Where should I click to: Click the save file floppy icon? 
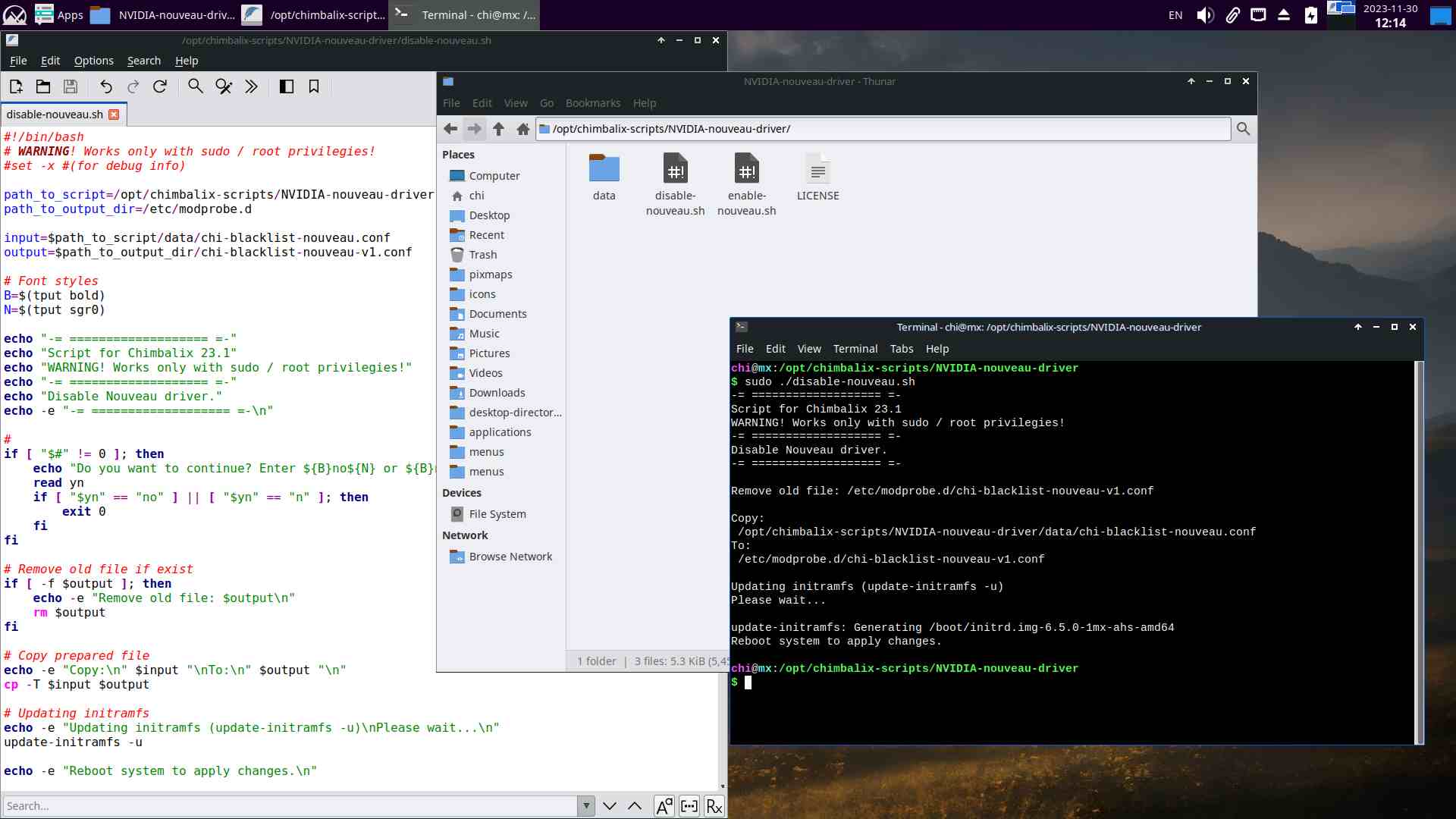(71, 86)
